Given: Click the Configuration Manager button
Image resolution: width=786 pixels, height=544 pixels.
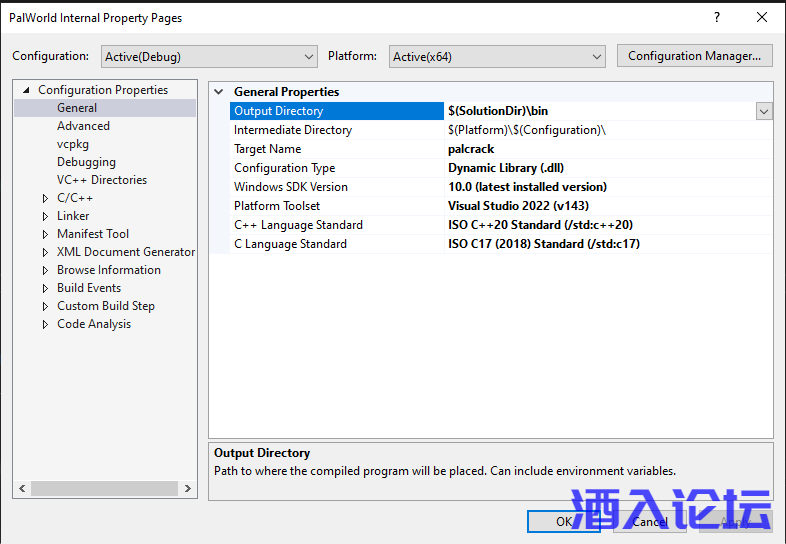Looking at the screenshot, I should pos(694,56).
